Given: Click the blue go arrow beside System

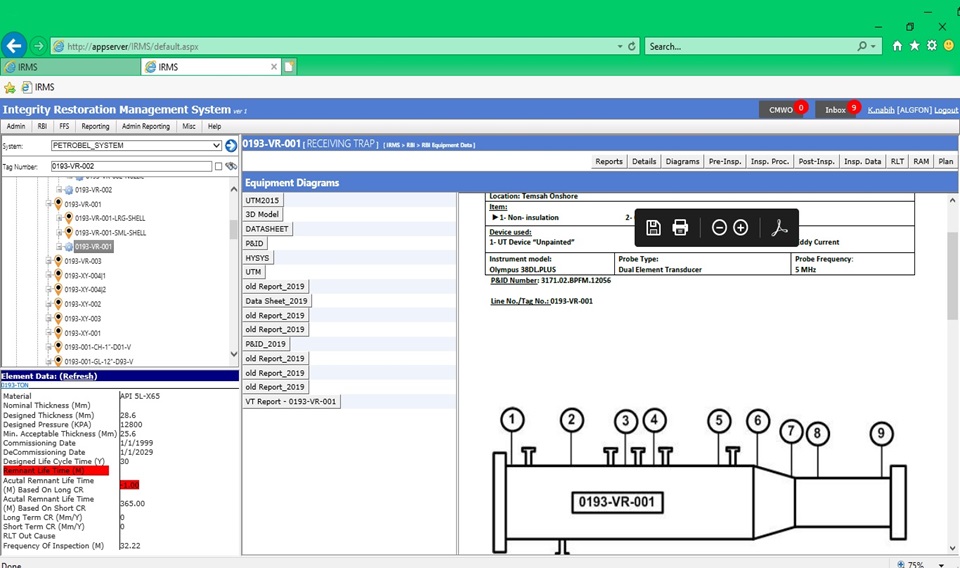Looking at the screenshot, I should click(x=231, y=146).
